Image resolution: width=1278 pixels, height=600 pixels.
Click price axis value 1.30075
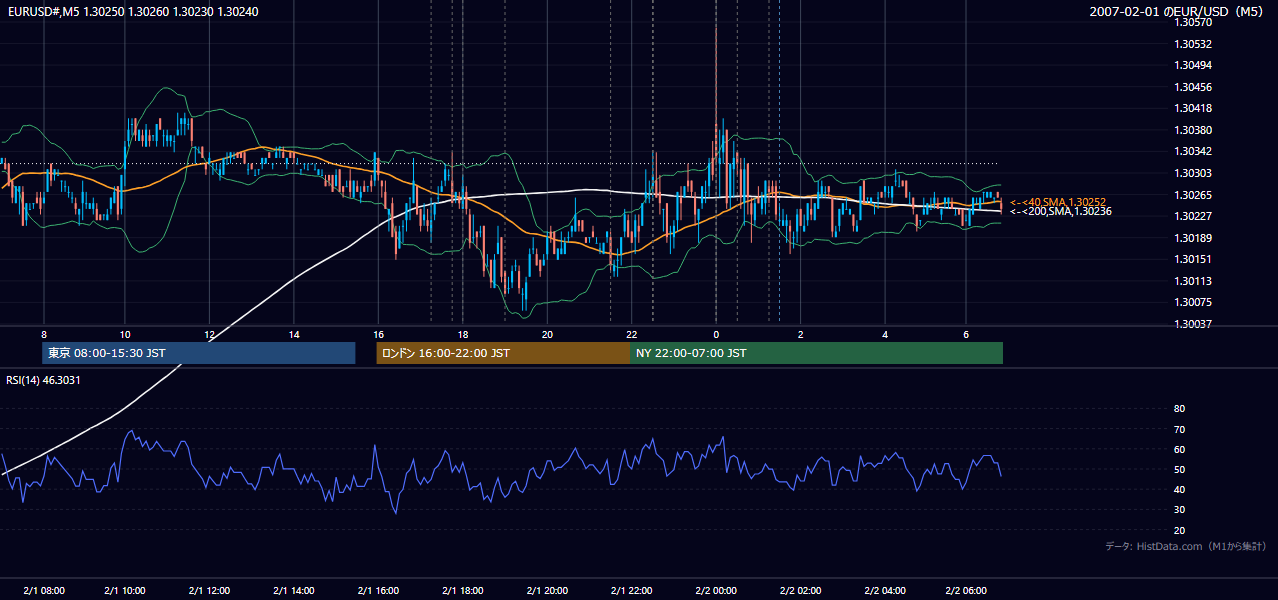tap(1193, 303)
